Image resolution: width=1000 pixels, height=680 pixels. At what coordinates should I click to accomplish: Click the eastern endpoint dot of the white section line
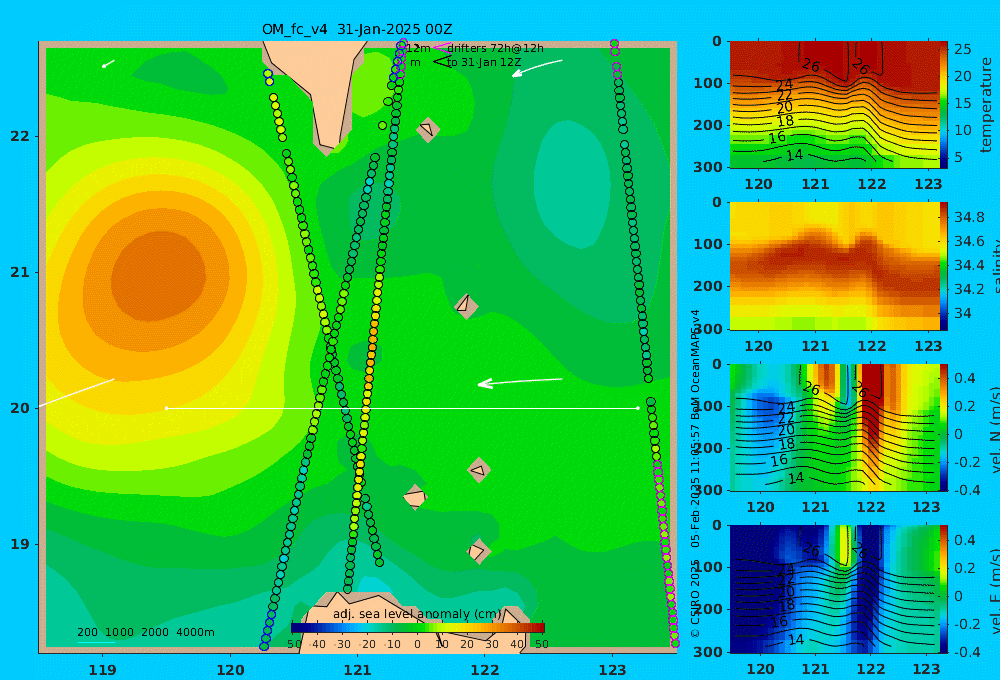pos(638,408)
